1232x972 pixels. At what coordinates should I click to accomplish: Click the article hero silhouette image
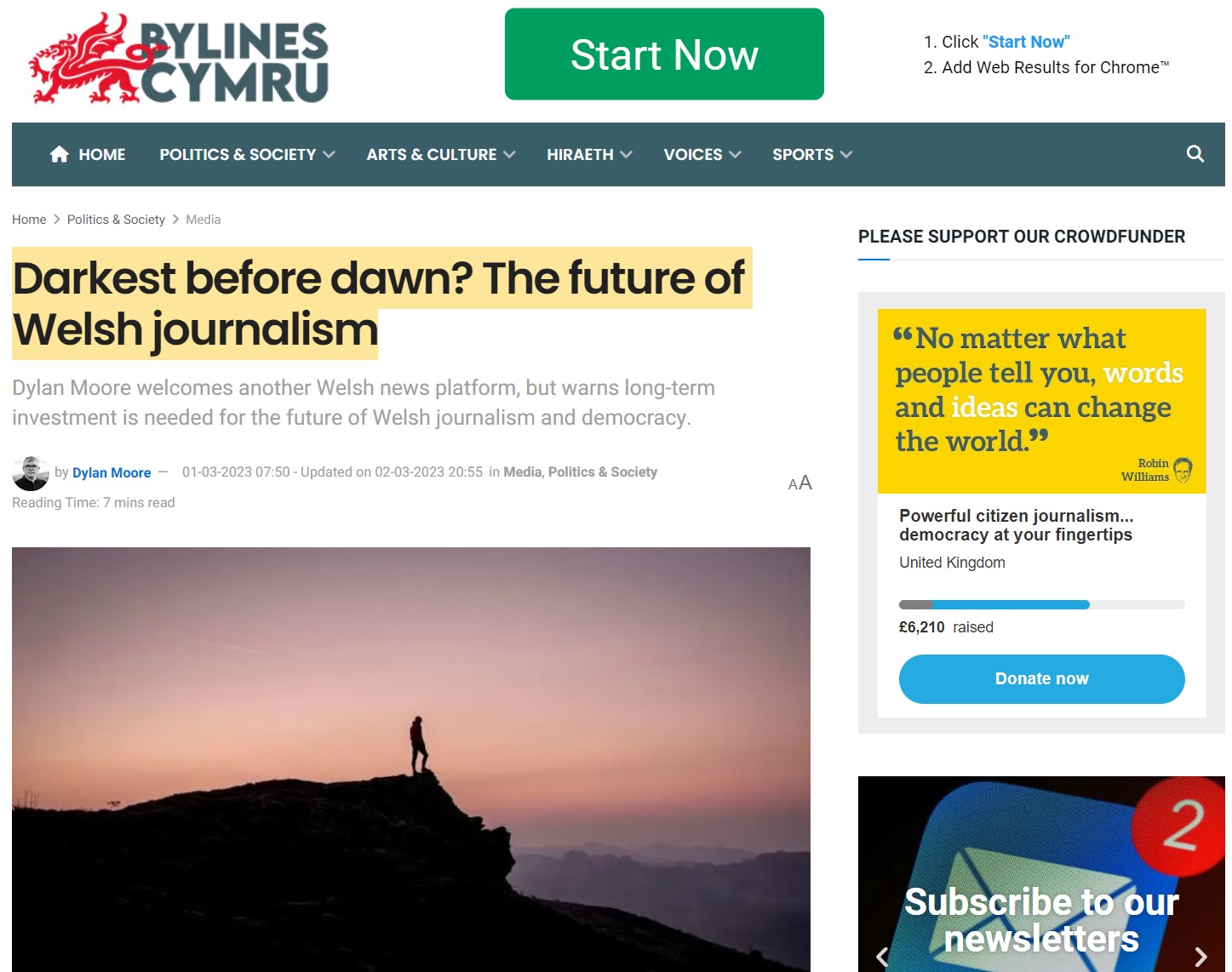pyautogui.click(x=411, y=759)
